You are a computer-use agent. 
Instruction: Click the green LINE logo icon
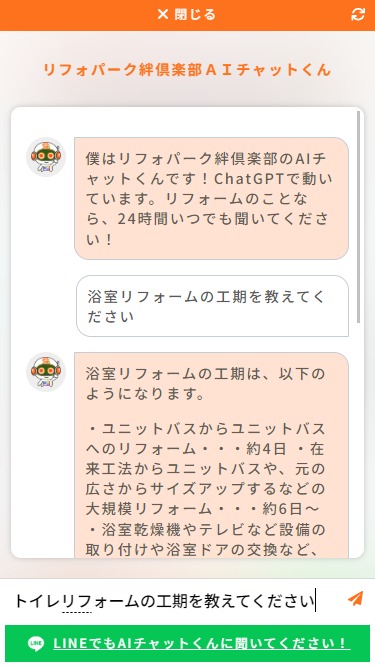[36, 644]
